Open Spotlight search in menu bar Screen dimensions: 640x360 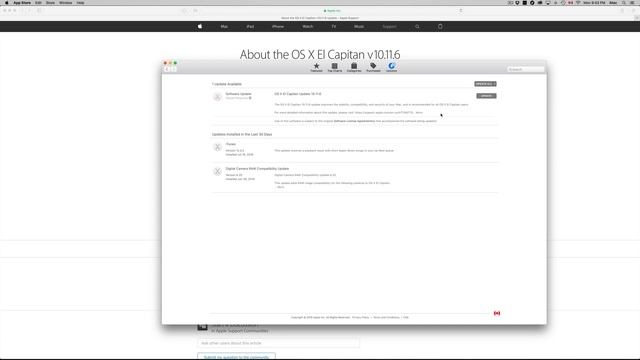coord(624,3)
